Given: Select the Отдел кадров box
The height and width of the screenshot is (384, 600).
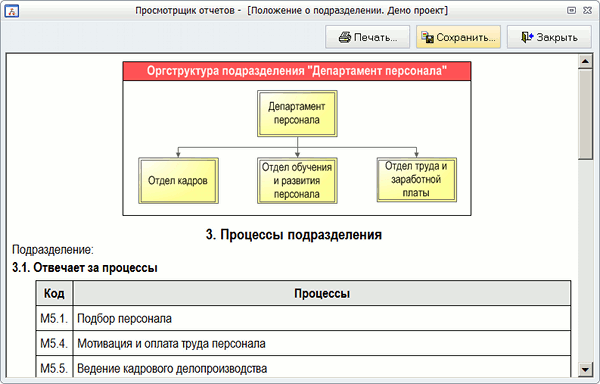Looking at the screenshot, I should tap(178, 181).
